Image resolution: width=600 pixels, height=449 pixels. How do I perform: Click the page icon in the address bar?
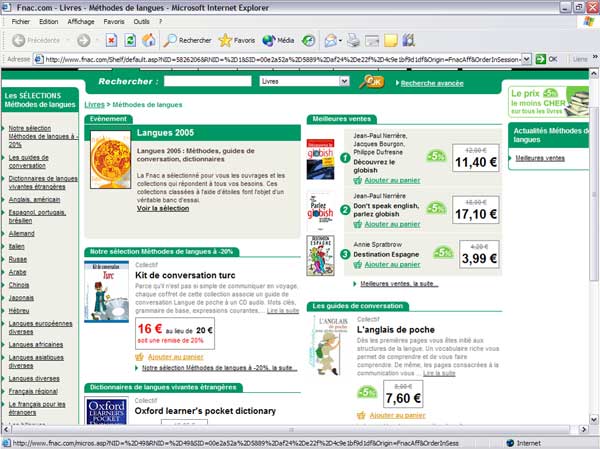pos(38,59)
